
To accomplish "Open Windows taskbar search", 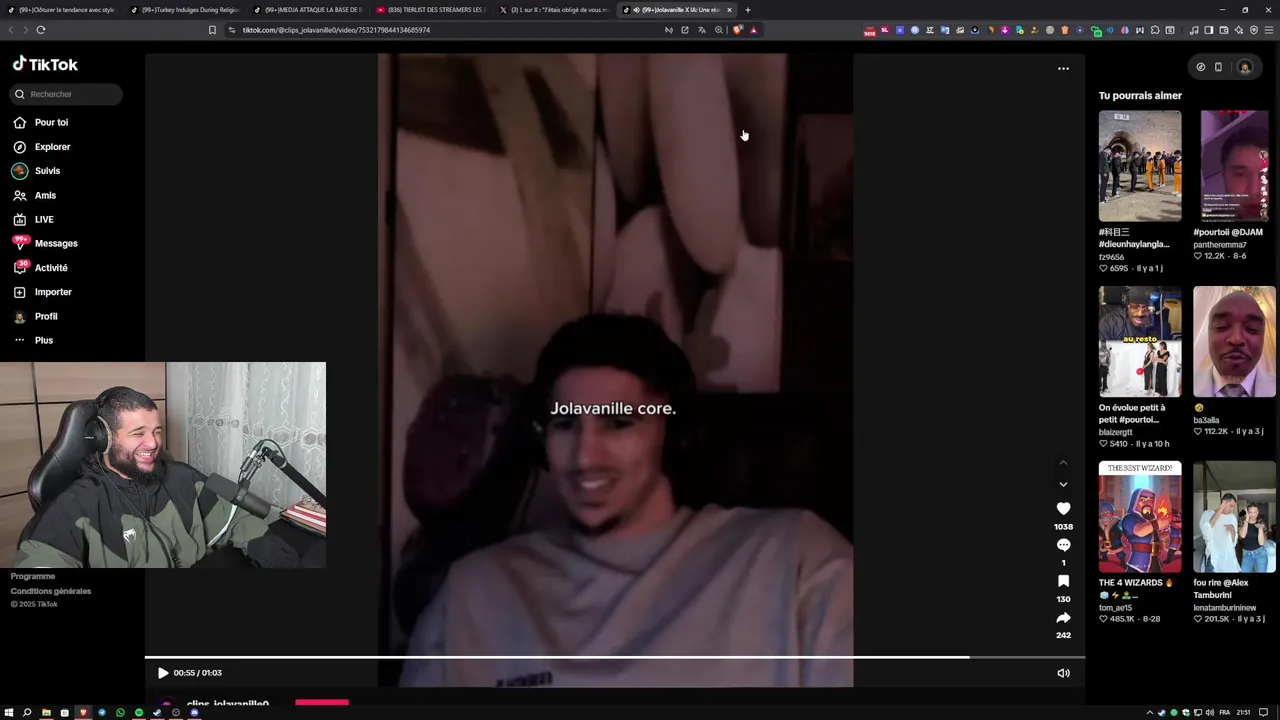I will (x=27, y=713).
